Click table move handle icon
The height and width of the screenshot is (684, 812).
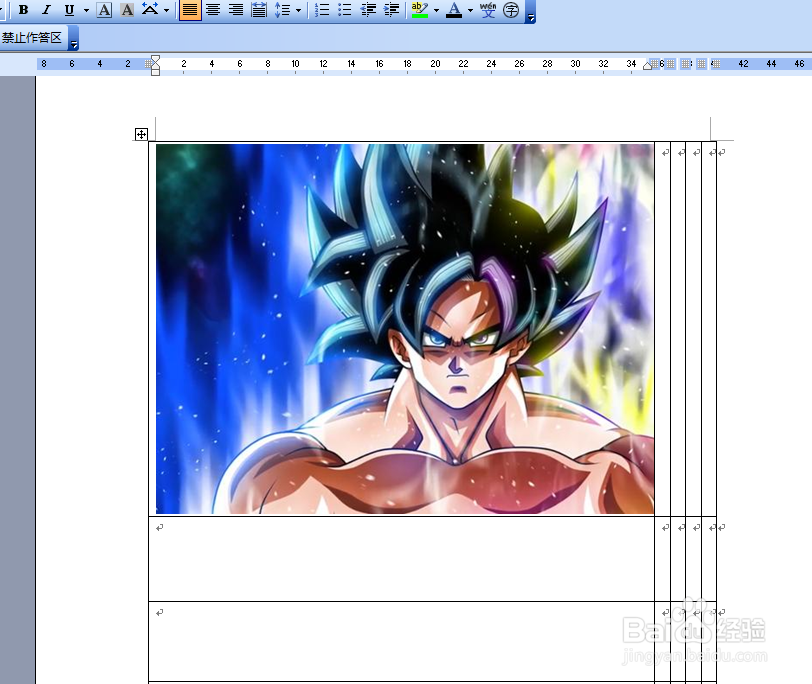click(x=141, y=135)
